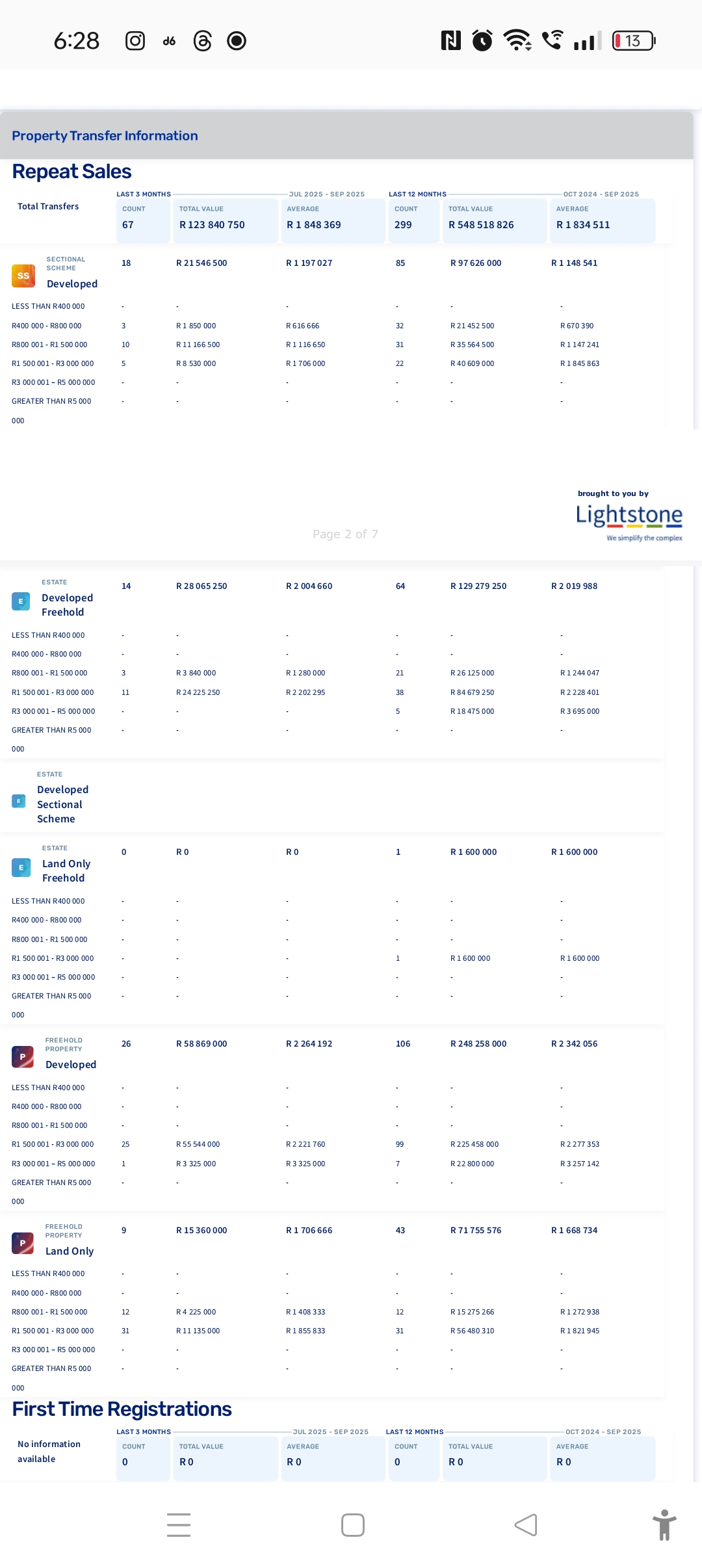Click the 'No information available' label
Screen dimensions: 702x1568
pyautogui.click(x=49, y=1451)
